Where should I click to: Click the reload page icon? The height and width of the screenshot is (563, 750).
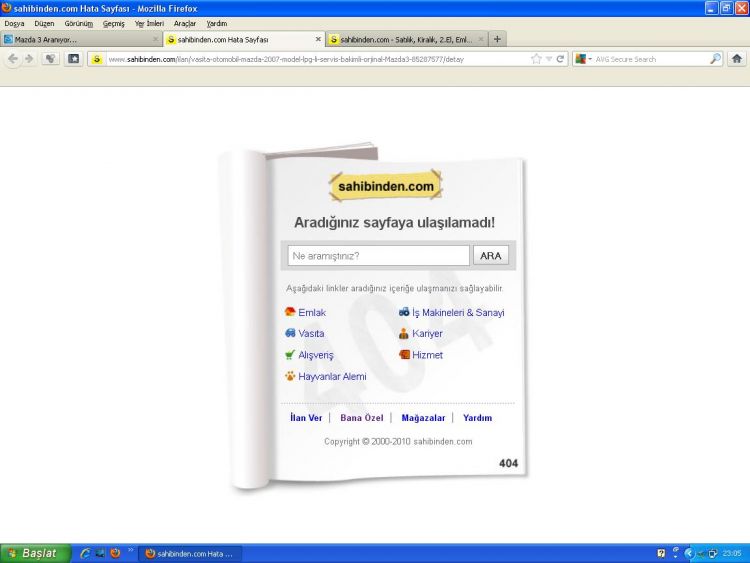560,59
